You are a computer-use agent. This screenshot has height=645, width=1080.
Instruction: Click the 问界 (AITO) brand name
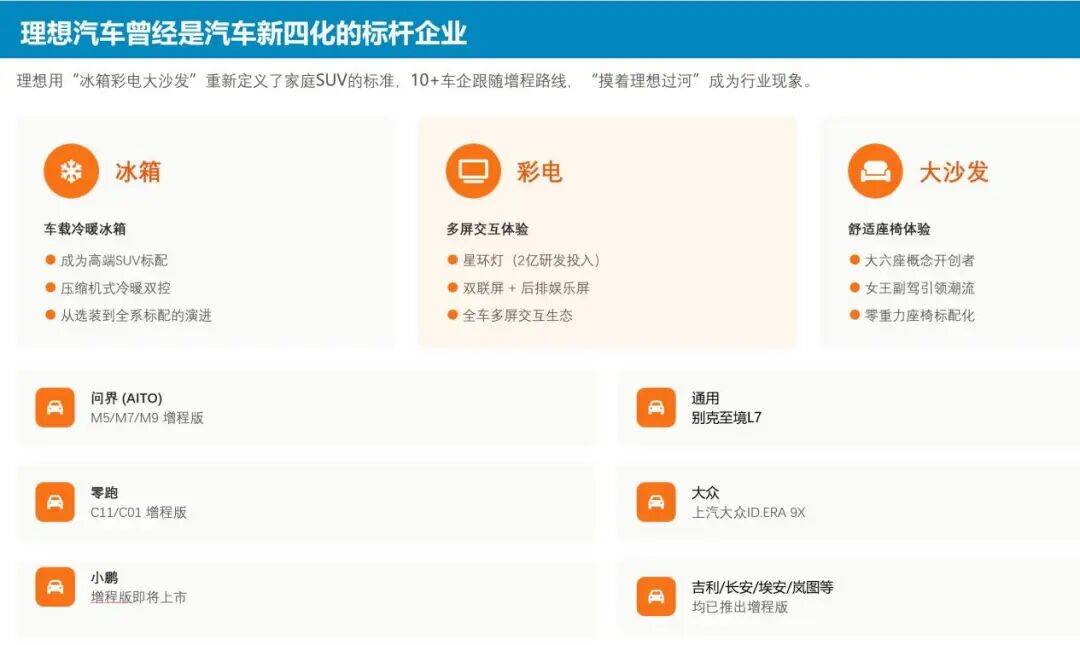[127, 398]
